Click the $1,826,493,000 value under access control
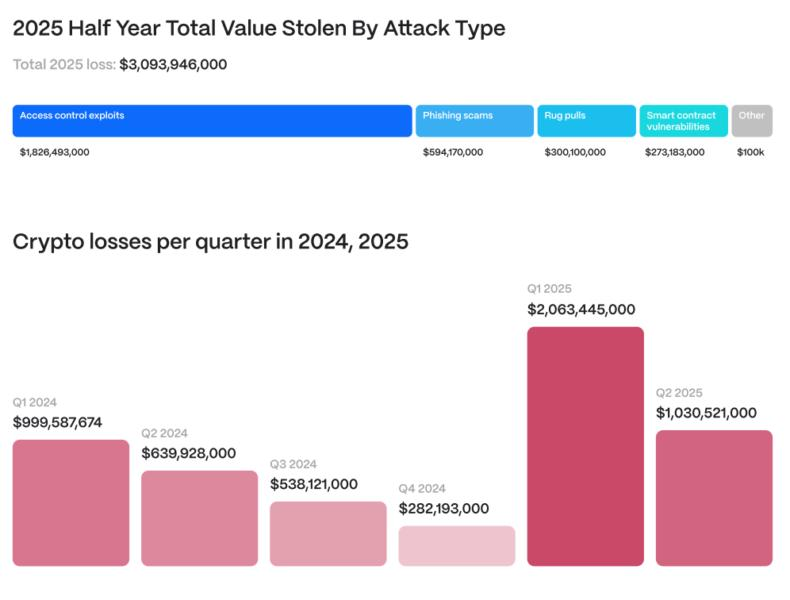This screenshot has height=600, width=790. click(55, 153)
